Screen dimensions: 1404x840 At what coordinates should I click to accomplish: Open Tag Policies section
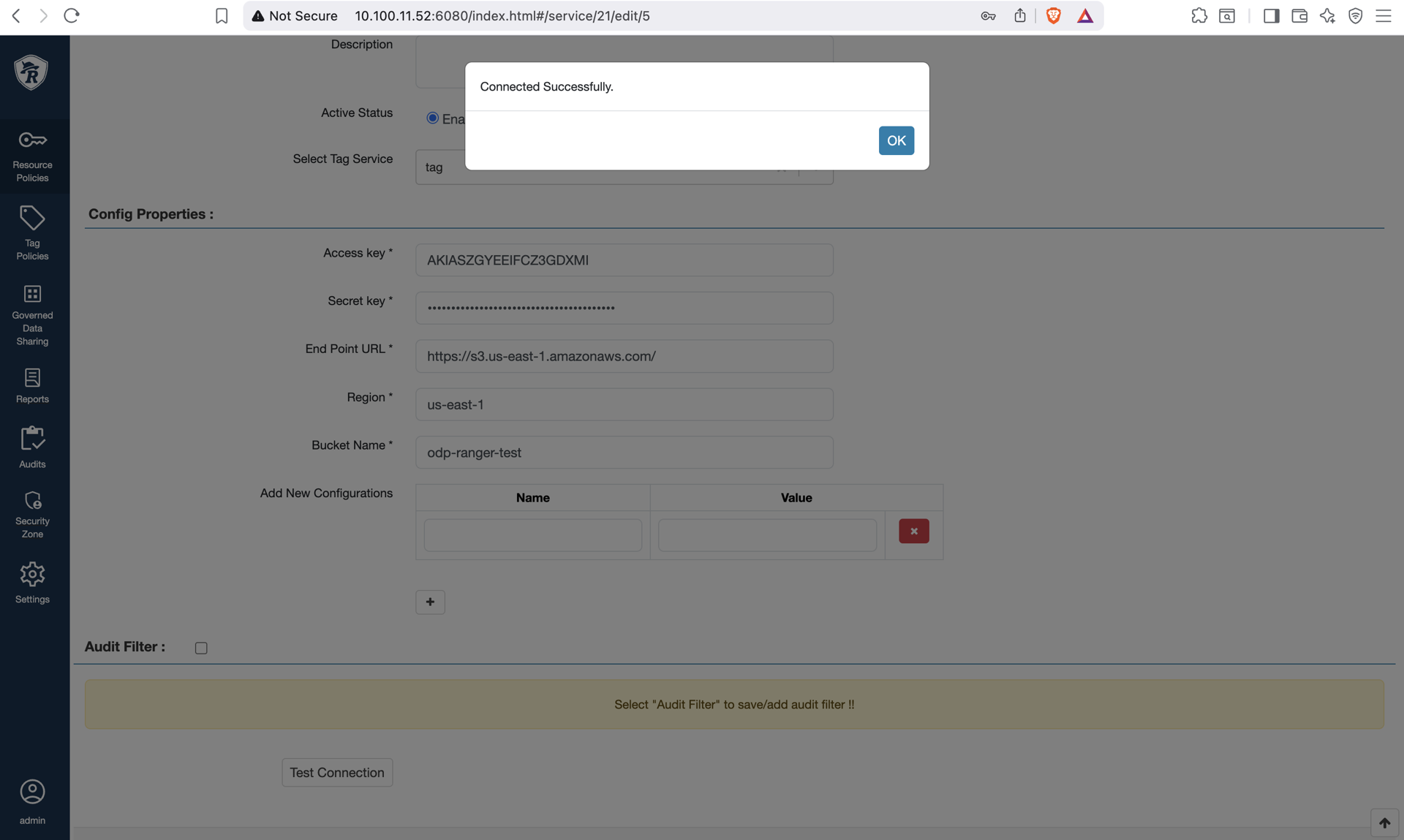point(32,232)
